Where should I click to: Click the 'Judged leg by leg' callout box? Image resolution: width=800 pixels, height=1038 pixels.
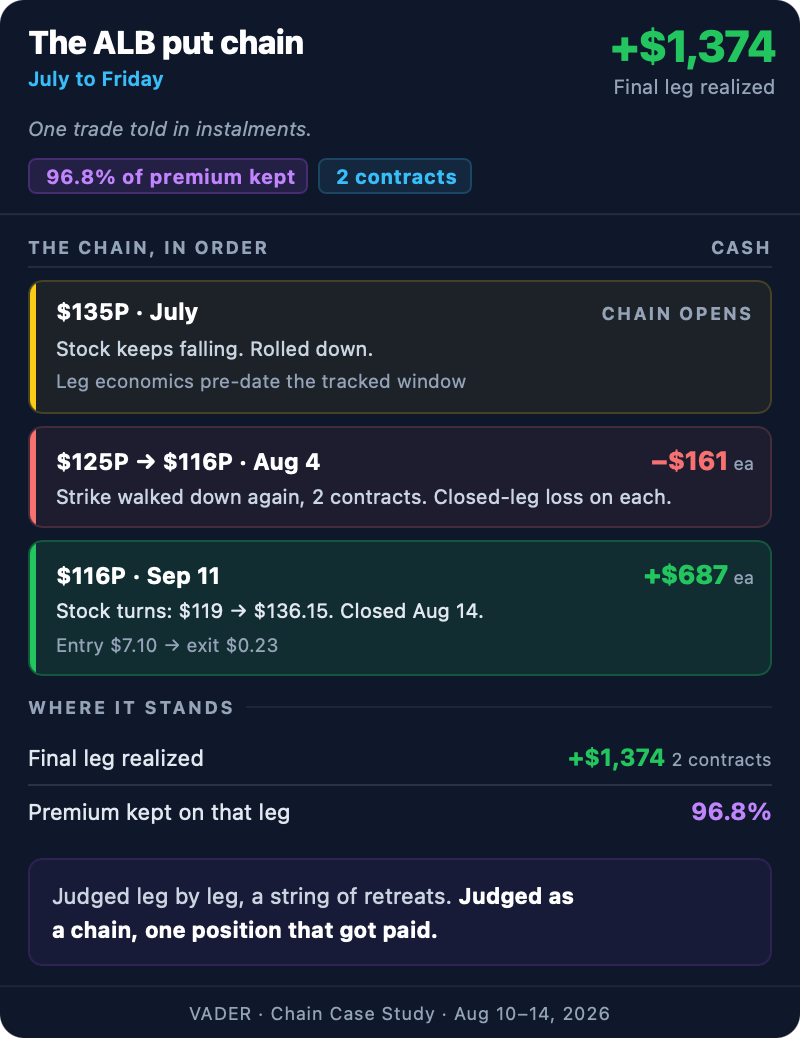400,912
